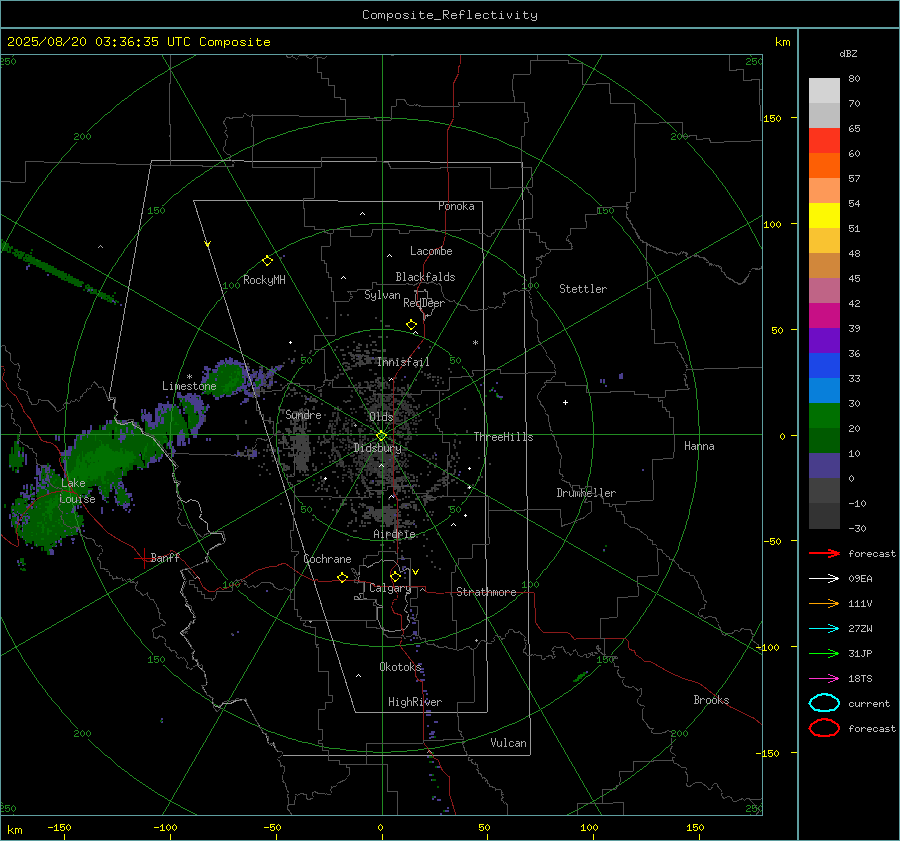Click the cyan current ellipse legend symbol
This screenshot has width=900, height=841.
tap(824, 703)
